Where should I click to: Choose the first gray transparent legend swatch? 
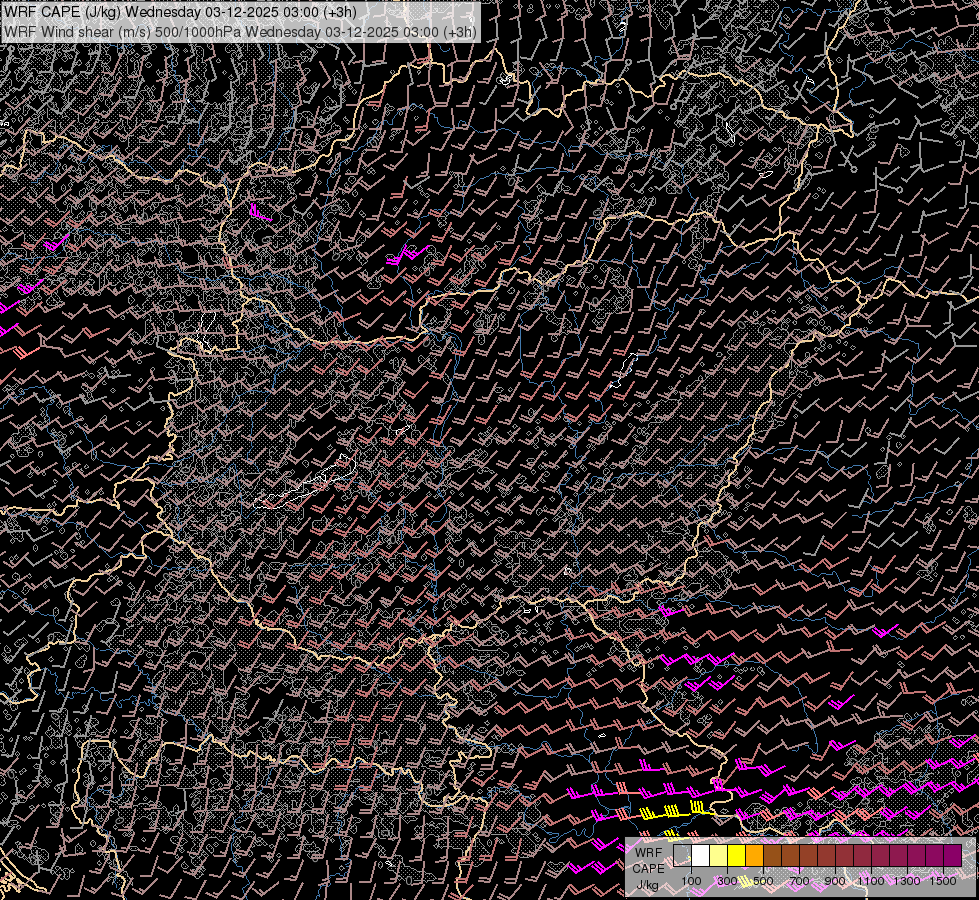point(683,855)
